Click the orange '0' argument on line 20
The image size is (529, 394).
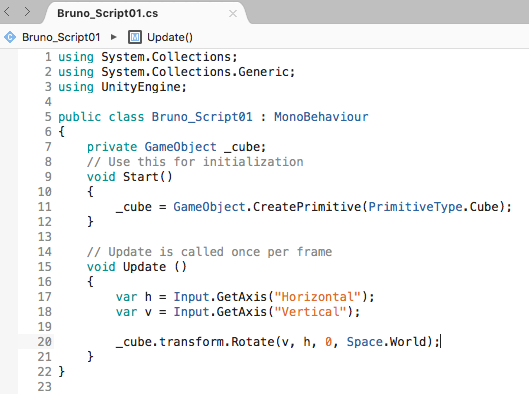pos(329,342)
